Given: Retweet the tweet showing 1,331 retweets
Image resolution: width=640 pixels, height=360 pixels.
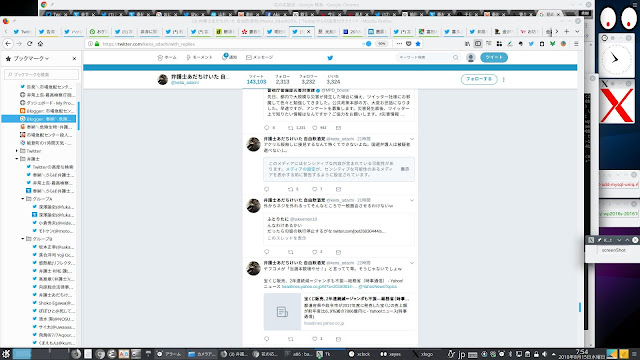Looking at the screenshot, I should pos(291,128).
